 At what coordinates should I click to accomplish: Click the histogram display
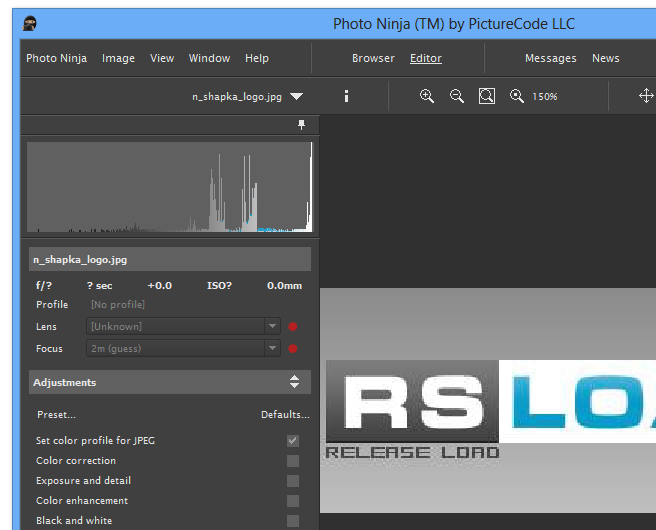[169, 187]
